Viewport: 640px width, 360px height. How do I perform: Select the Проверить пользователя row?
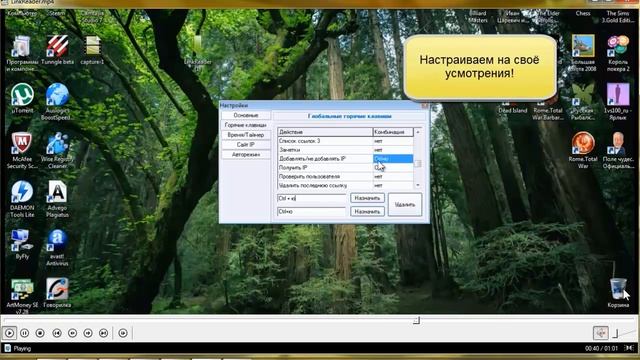click(x=345, y=177)
